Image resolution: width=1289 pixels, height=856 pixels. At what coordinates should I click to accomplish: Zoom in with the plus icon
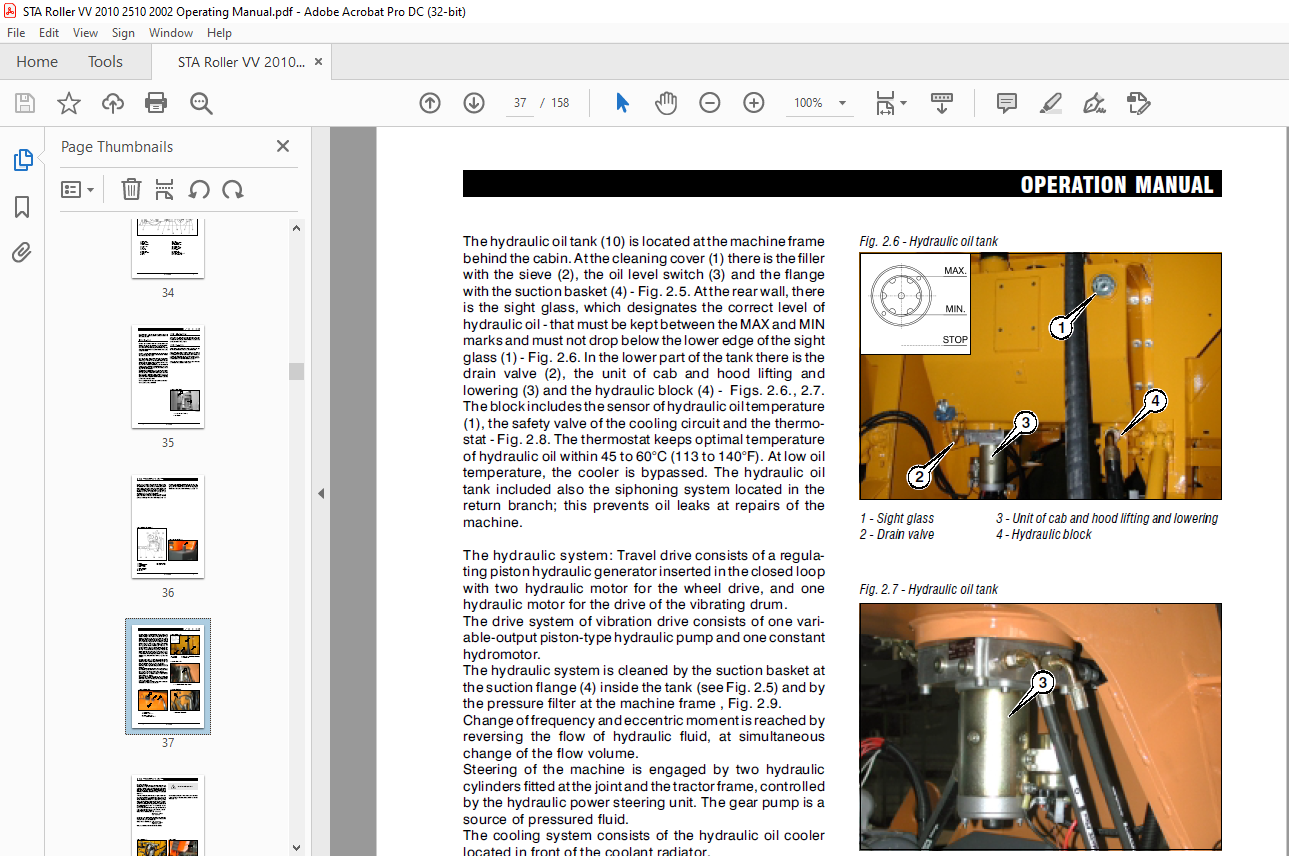(754, 103)
